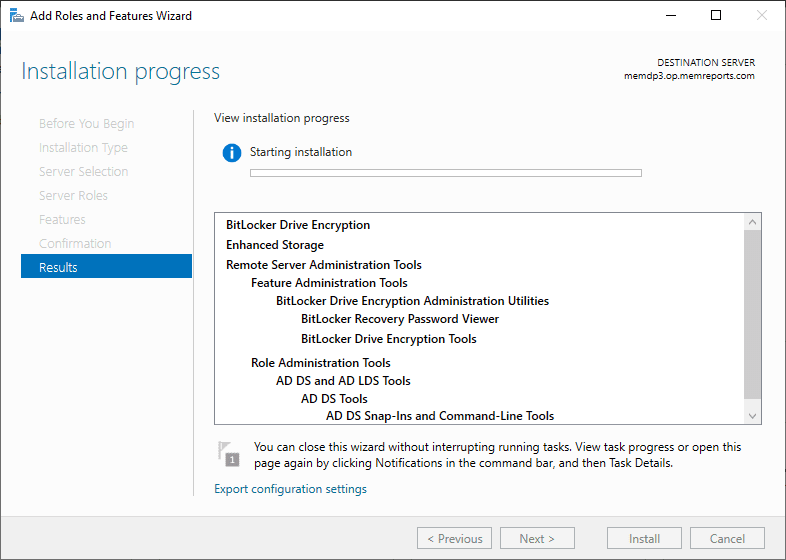Click View installation progress label
This screenshot has height=560, width=786.
pos(282,118)
